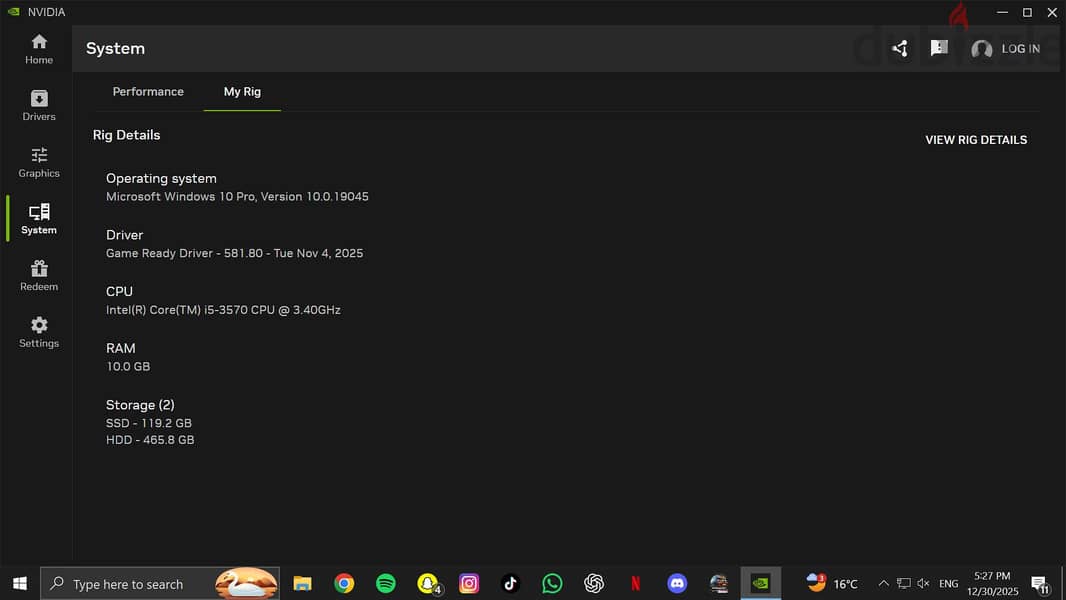Switch to the Performance tab
This screenshot has height=600, width=1066.
[148, 92]
